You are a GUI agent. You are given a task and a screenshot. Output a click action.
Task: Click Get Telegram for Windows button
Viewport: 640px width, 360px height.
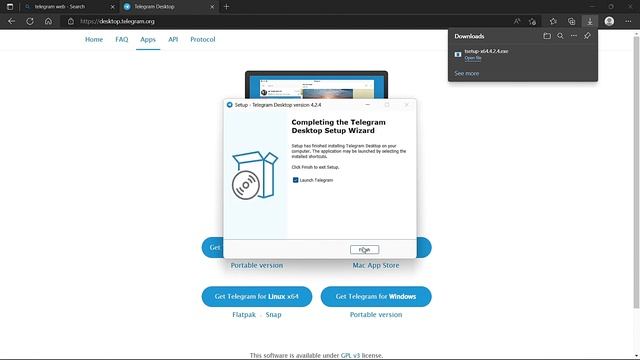click(376, 296)
